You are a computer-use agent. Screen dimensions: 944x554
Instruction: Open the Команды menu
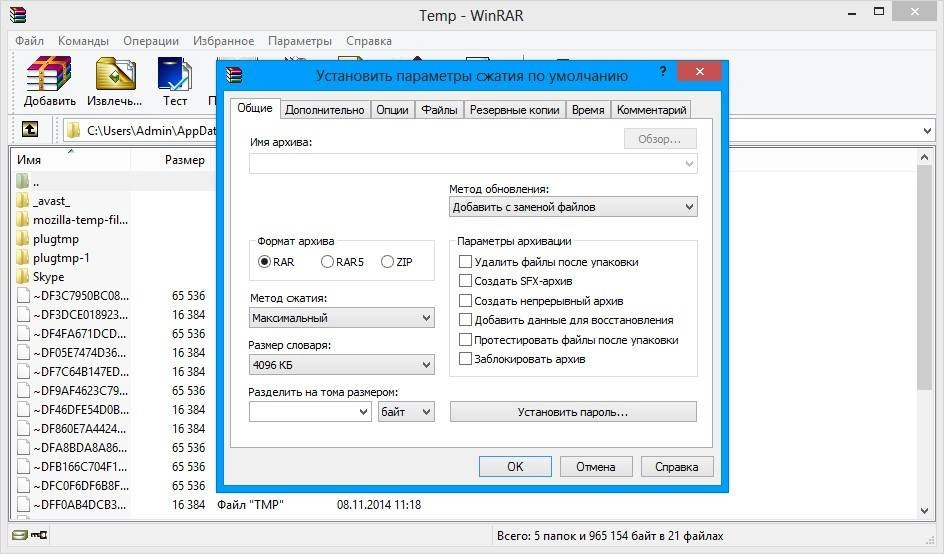[x=83, y=41]
